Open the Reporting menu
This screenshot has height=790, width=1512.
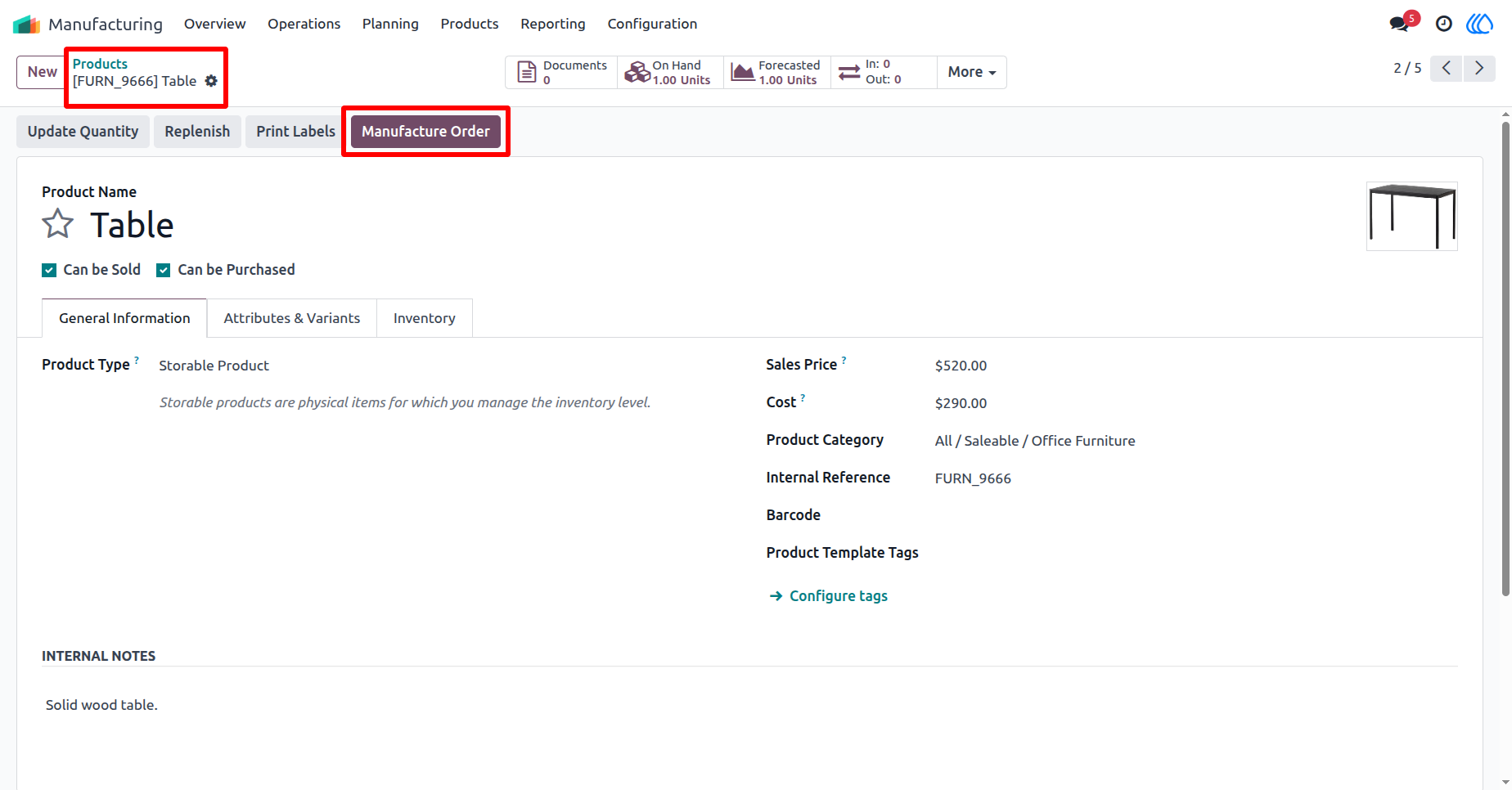point(553,24)
